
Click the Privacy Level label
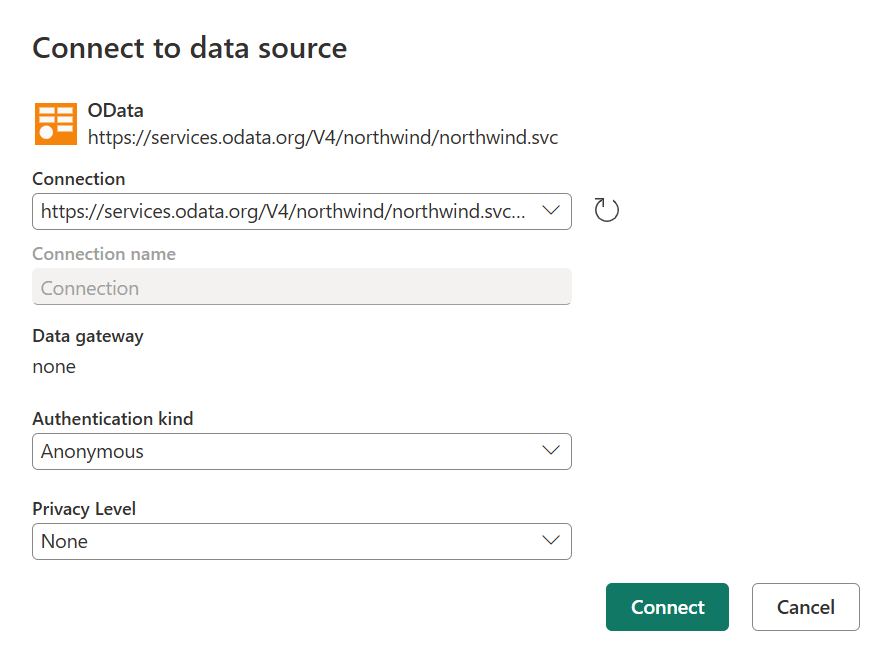(x=84, y=509)
